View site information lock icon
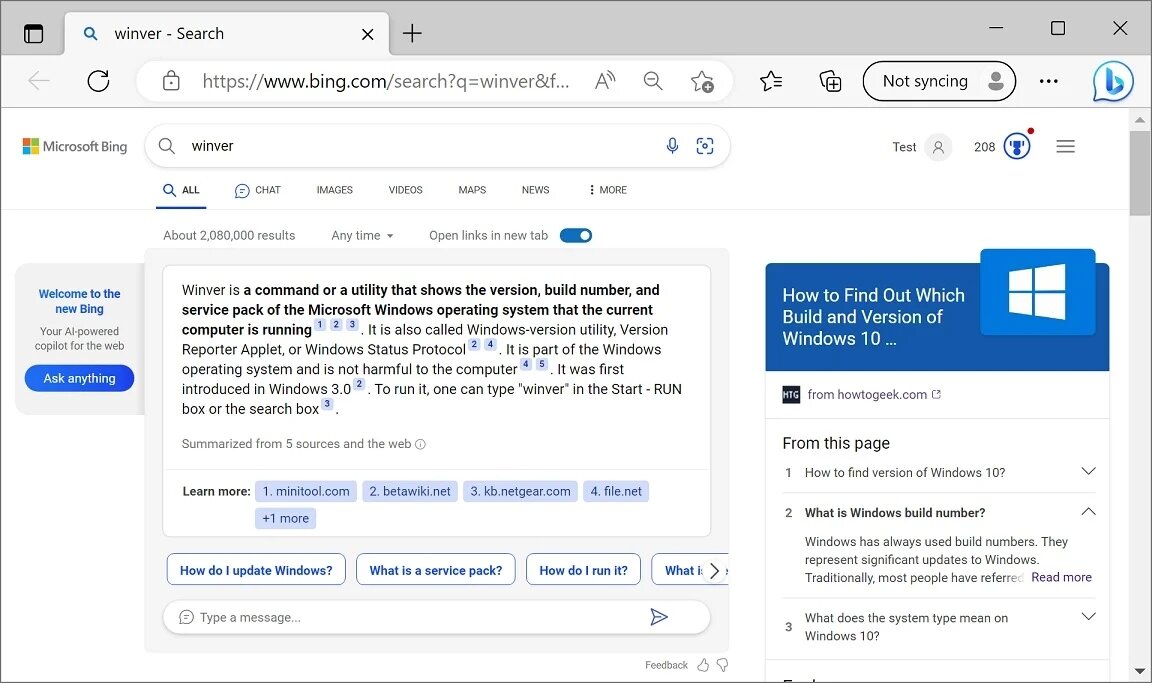The width and height of the screenshot is (1152, 683). click(x=171, y=81)
